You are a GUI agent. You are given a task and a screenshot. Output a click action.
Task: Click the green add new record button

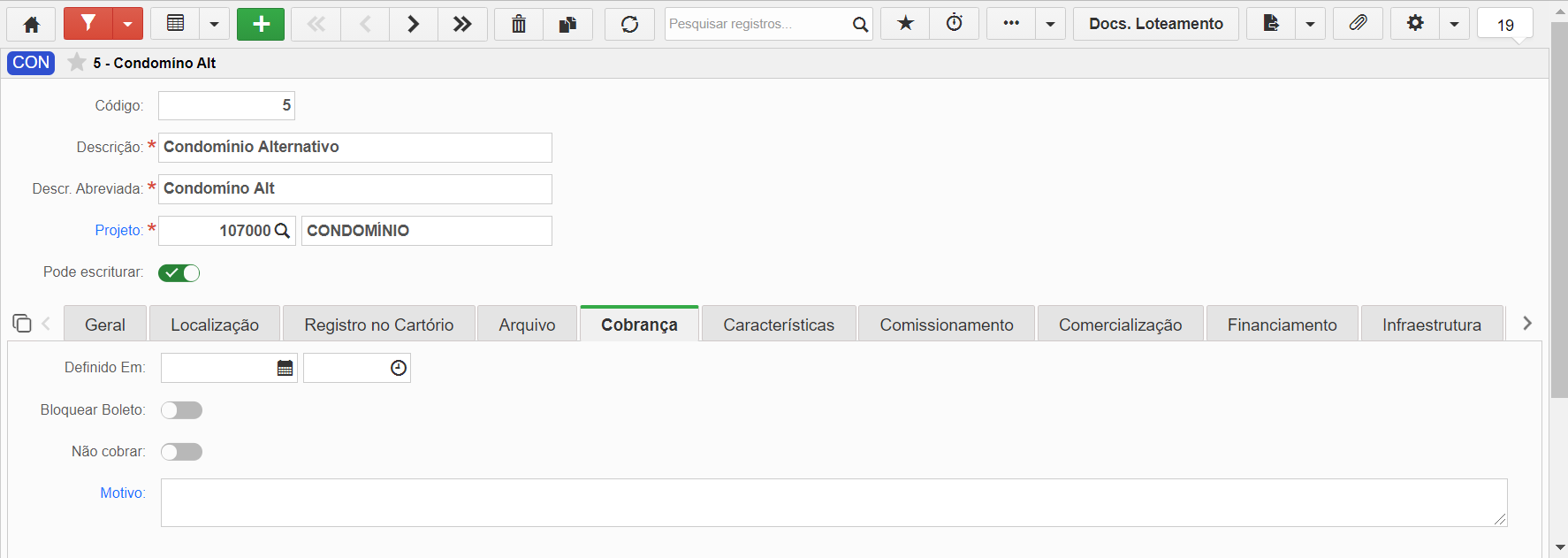pos(261,24)
